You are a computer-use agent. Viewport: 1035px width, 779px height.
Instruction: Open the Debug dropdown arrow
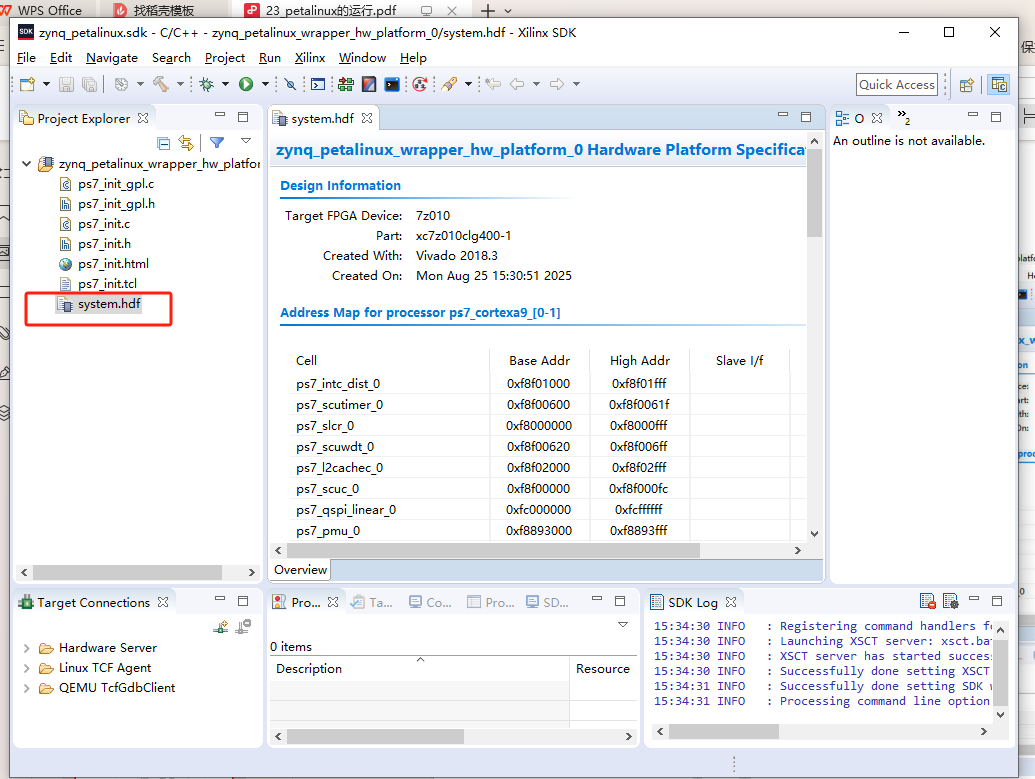[x=225, y=84]
